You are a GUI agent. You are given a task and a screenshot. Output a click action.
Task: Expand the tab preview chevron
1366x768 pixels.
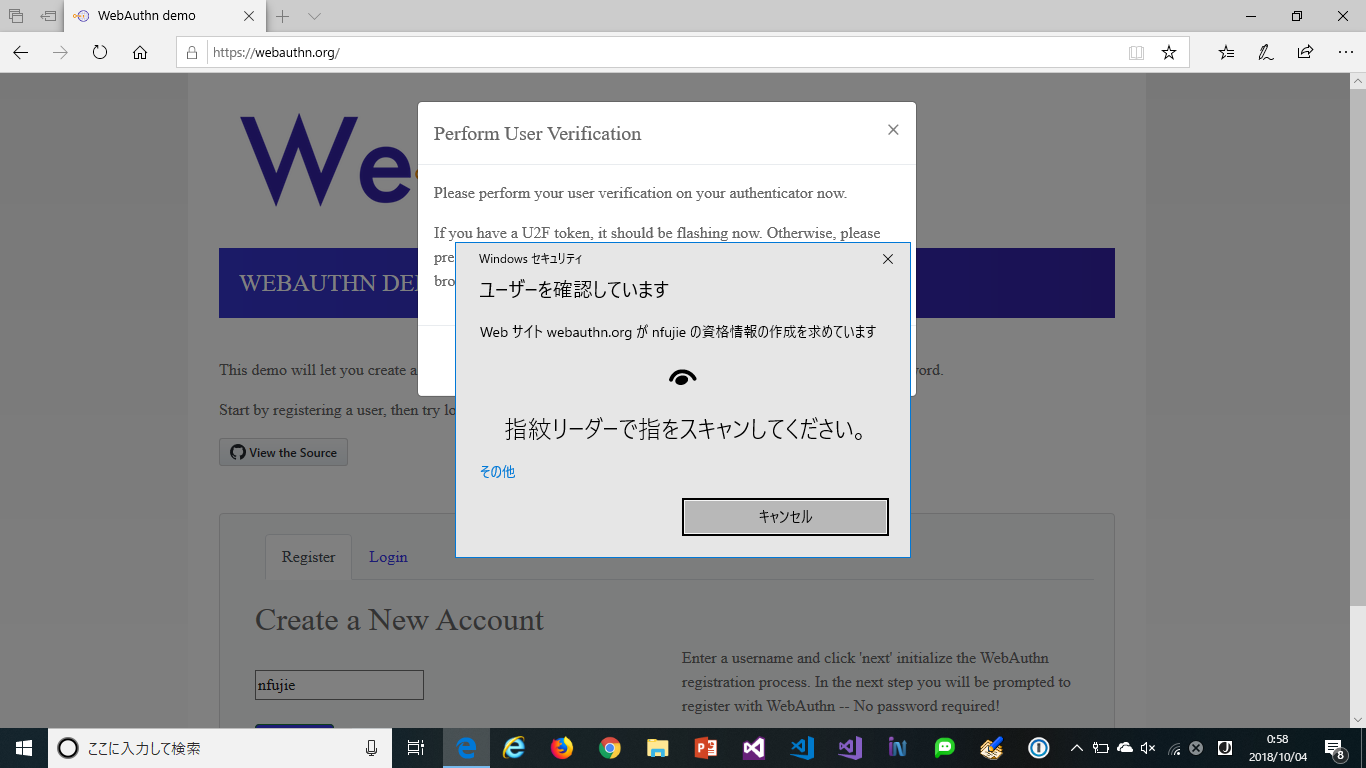314,16
